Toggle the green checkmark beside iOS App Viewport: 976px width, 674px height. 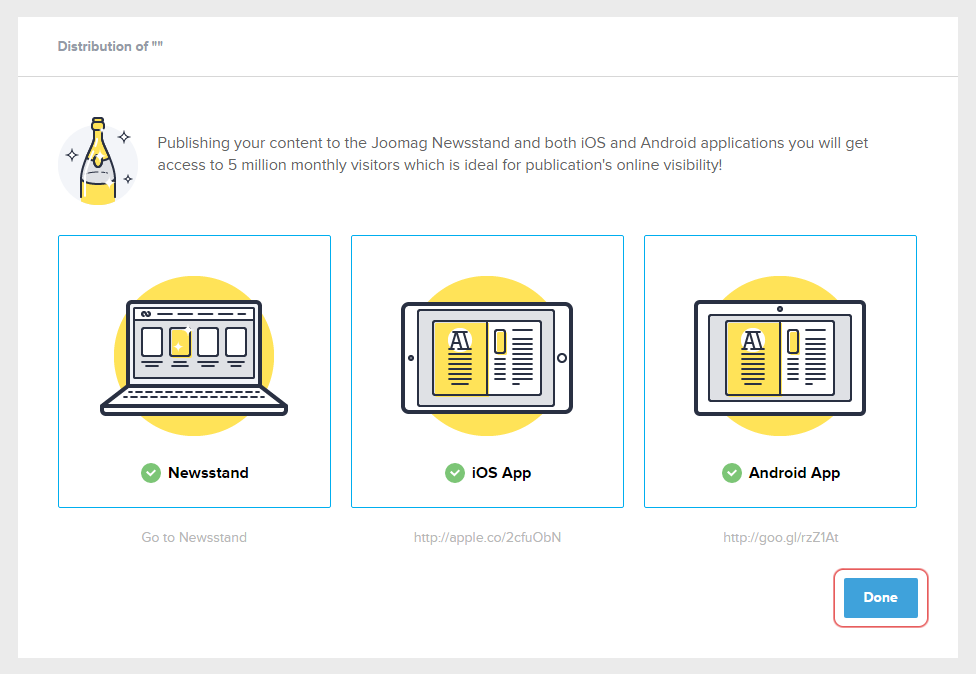coord(455,473)
